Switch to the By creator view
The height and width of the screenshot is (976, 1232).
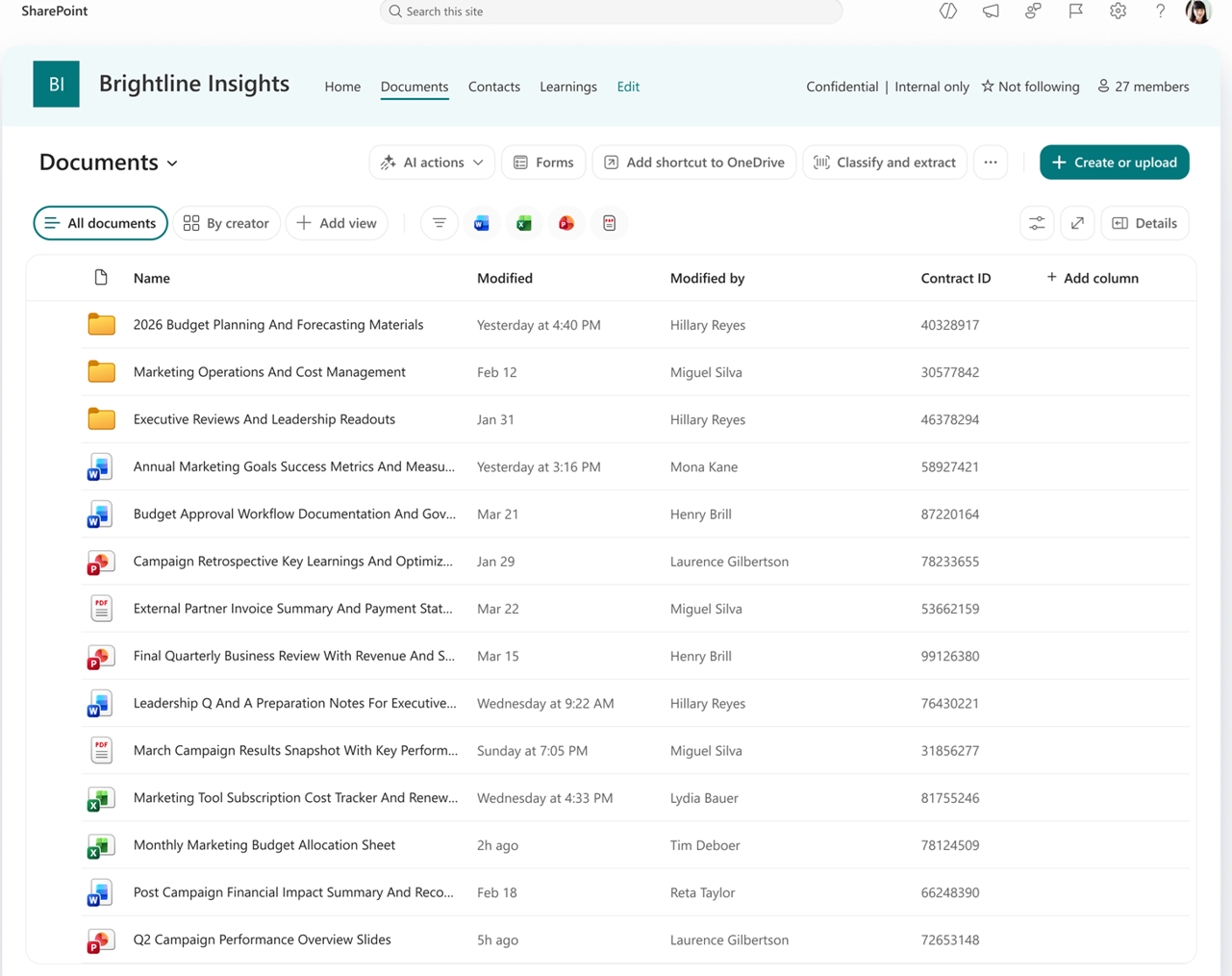tap(226, 222)
